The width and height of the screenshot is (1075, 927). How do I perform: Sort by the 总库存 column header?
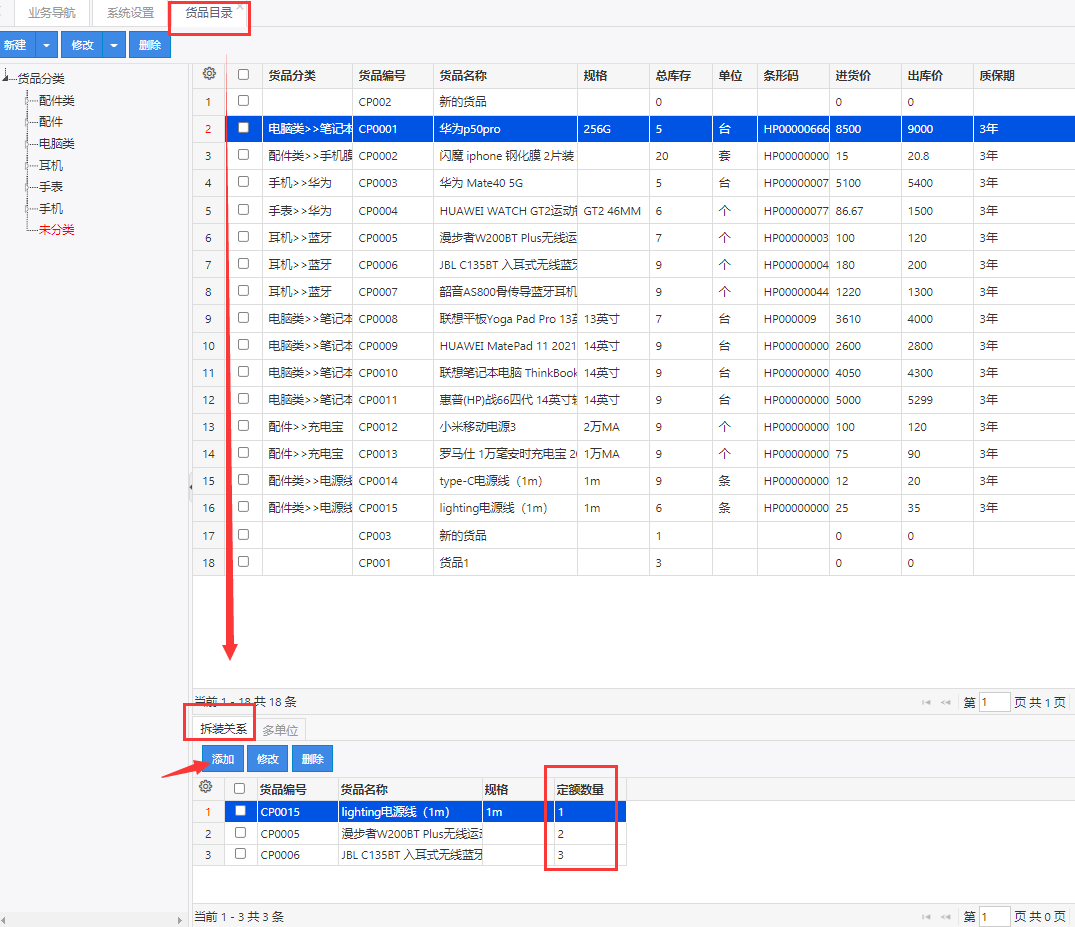pos(681,75)
